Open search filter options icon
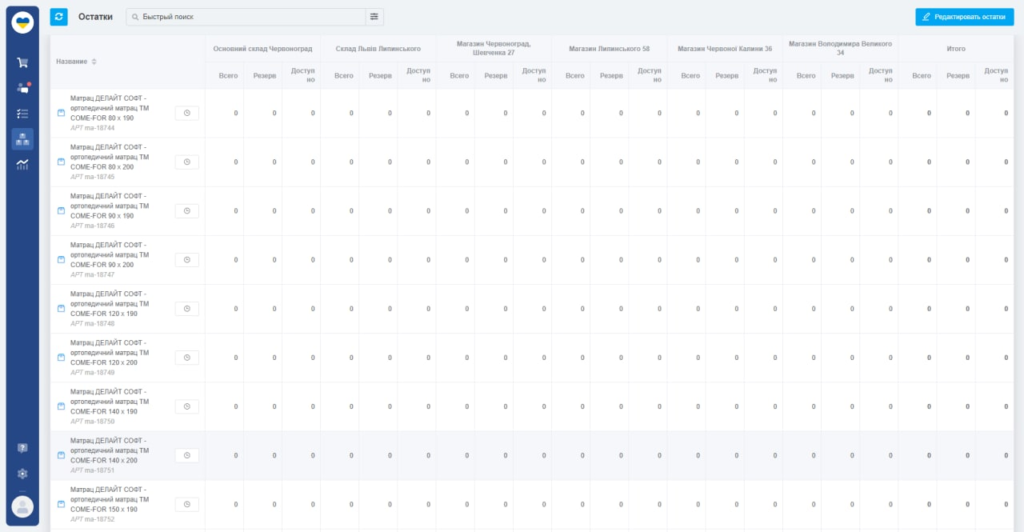1024x532 pixels. pyautogui.click(x=375, y=17)
